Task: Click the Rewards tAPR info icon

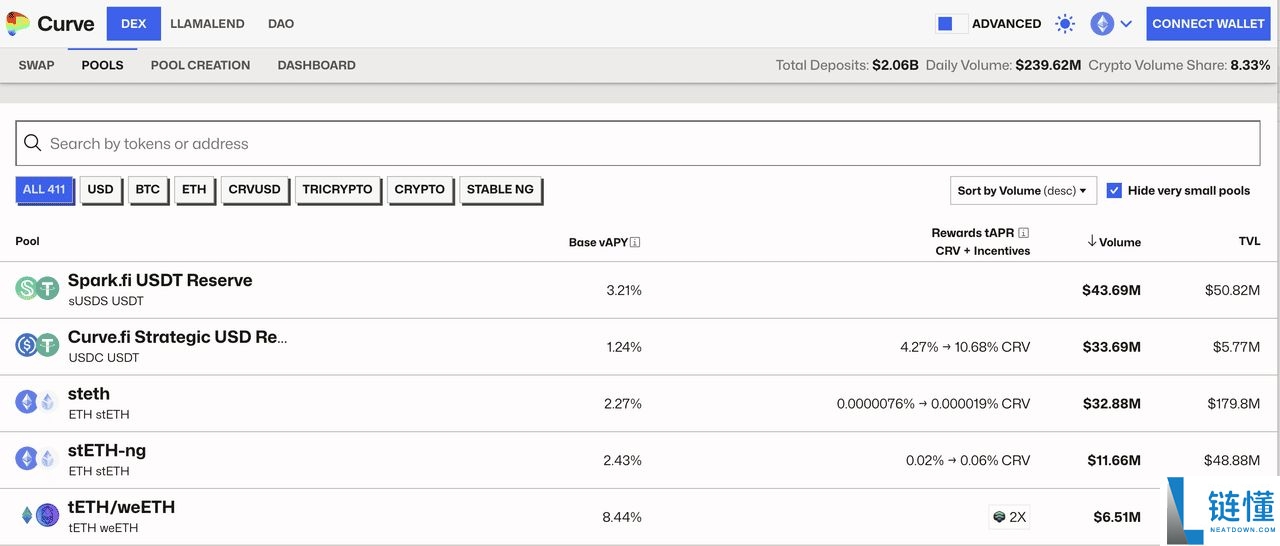Action: tap(1023, 233)
